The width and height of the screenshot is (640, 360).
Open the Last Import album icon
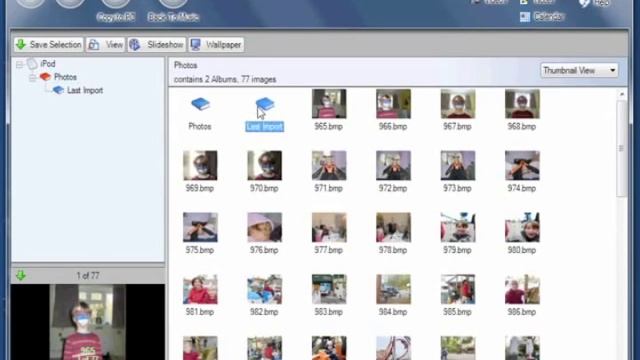(264, 104)
